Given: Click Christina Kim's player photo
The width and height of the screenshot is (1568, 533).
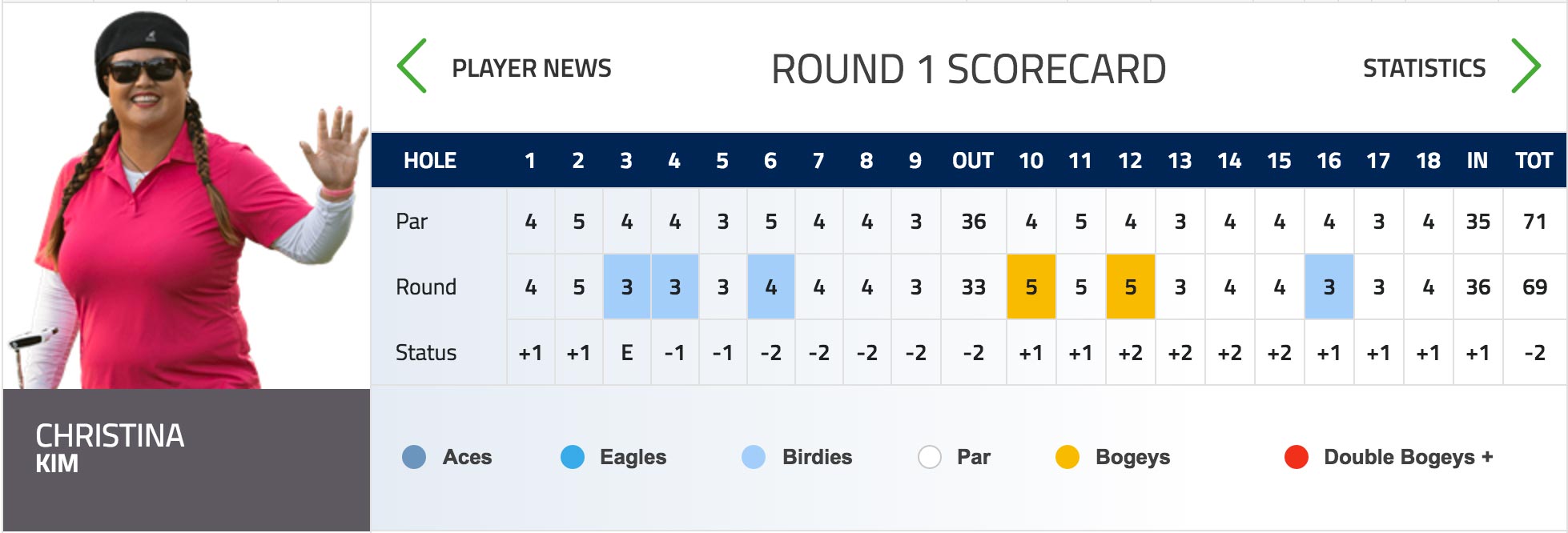Looking at the screenshot, I should click(x=187, y=197).
